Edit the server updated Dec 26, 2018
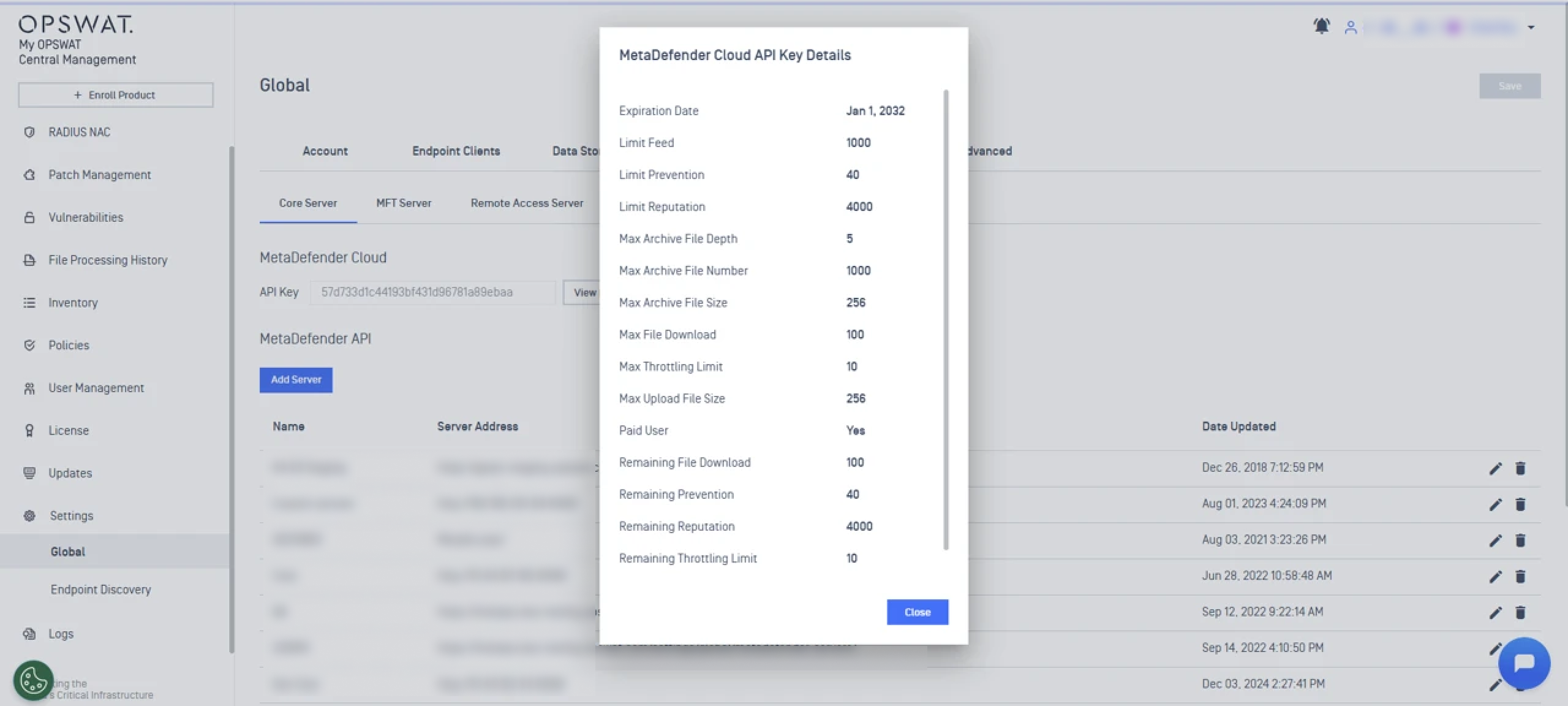 [1495, 469]
